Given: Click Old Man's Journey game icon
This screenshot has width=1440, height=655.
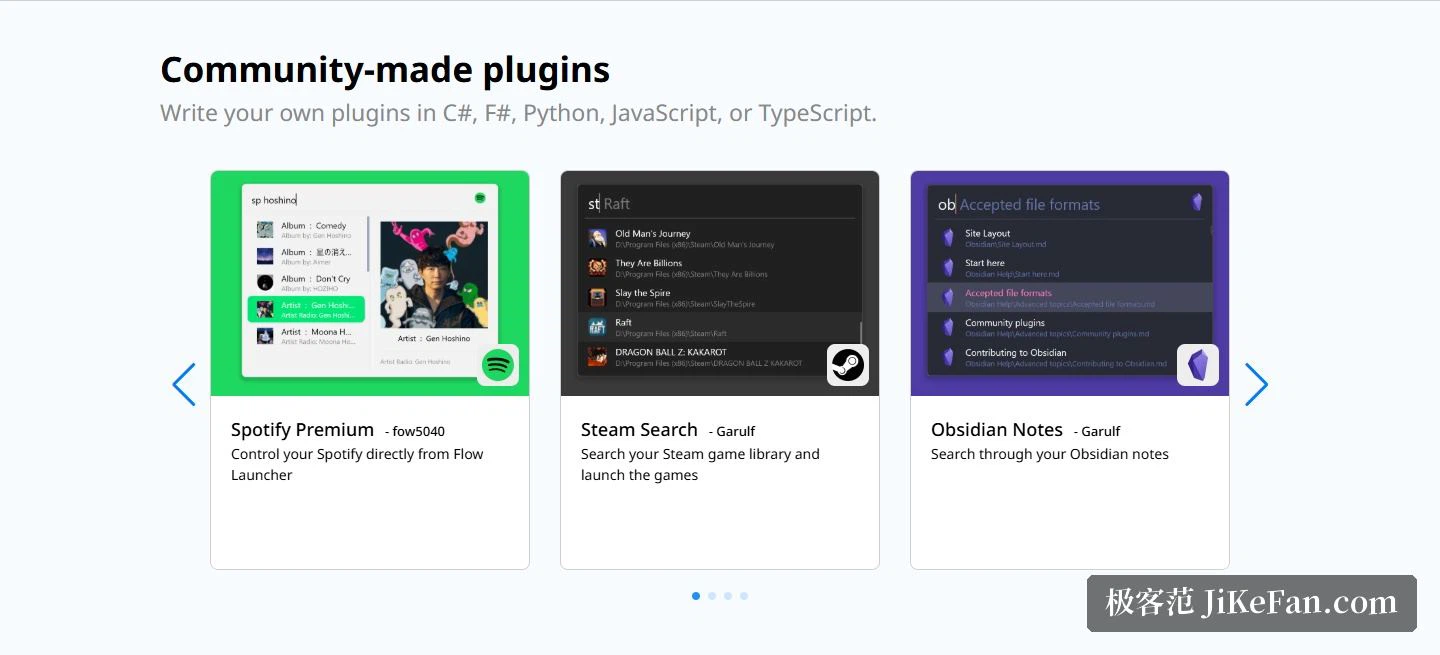Looking at the screenshot, I should (x=597, y=238).
